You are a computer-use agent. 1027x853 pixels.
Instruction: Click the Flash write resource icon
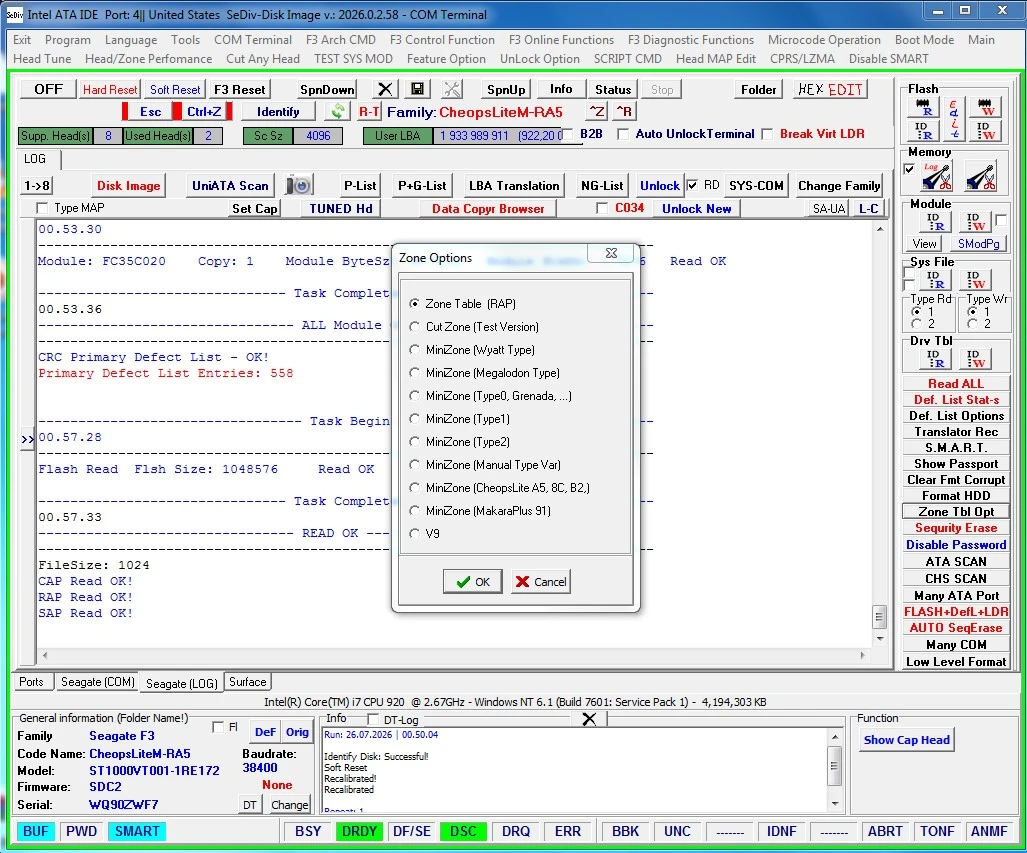[986, 107]
